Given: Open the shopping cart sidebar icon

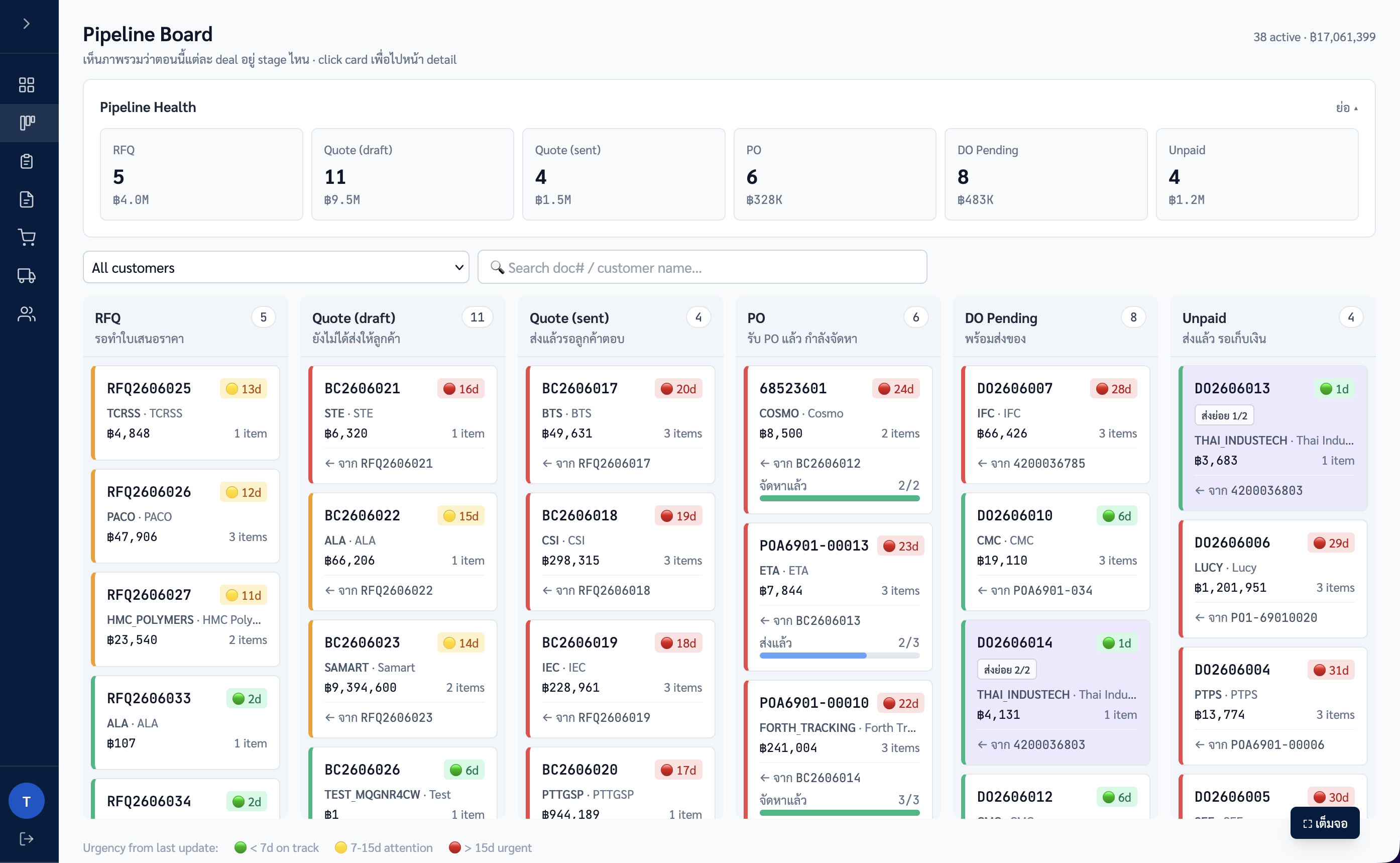Looking at the screenshot, I should pyautogui.click(x=26, y=238).
